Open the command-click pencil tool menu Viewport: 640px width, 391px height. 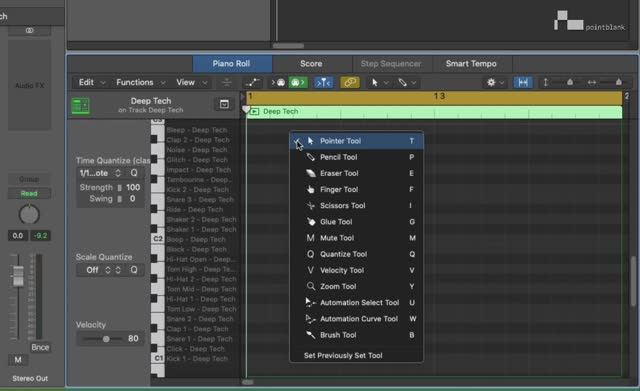tap(407, 83)
